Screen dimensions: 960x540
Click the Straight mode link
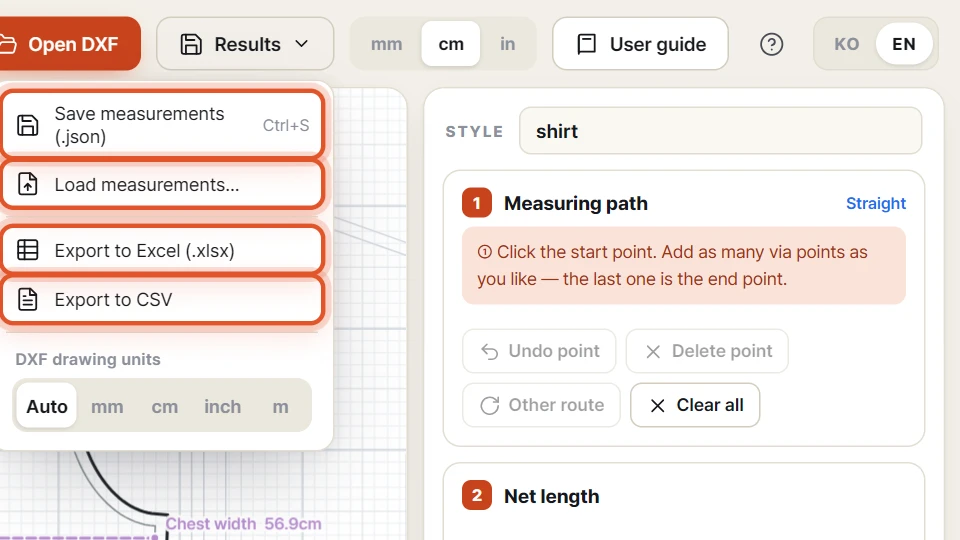pyautogui.click(x=876, y=203)
